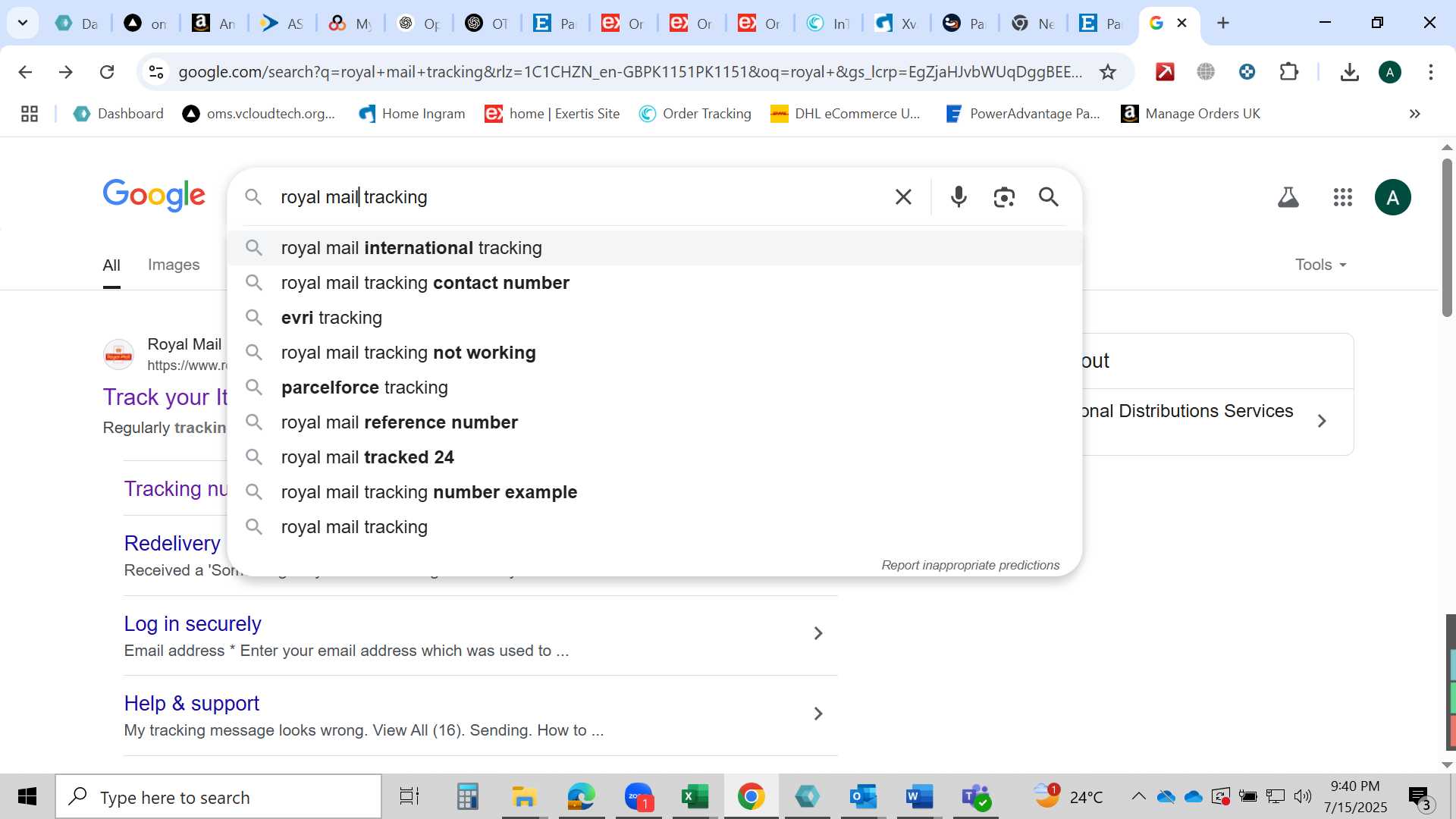Start voice search with microphone icon
This screenshot has height=819, width=1456.
pyautogui.click(x=959, y=197)
